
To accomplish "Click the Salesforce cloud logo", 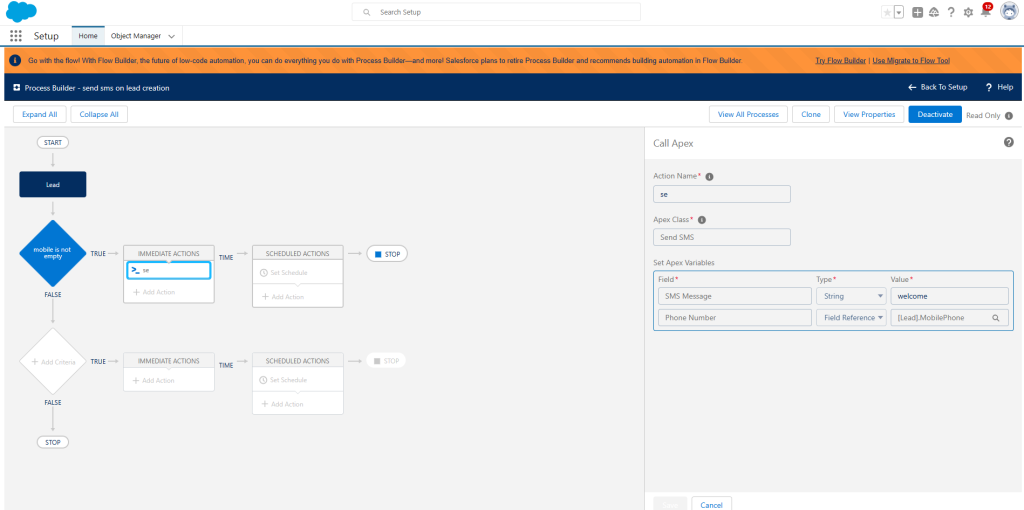I will tap(22, 12).
